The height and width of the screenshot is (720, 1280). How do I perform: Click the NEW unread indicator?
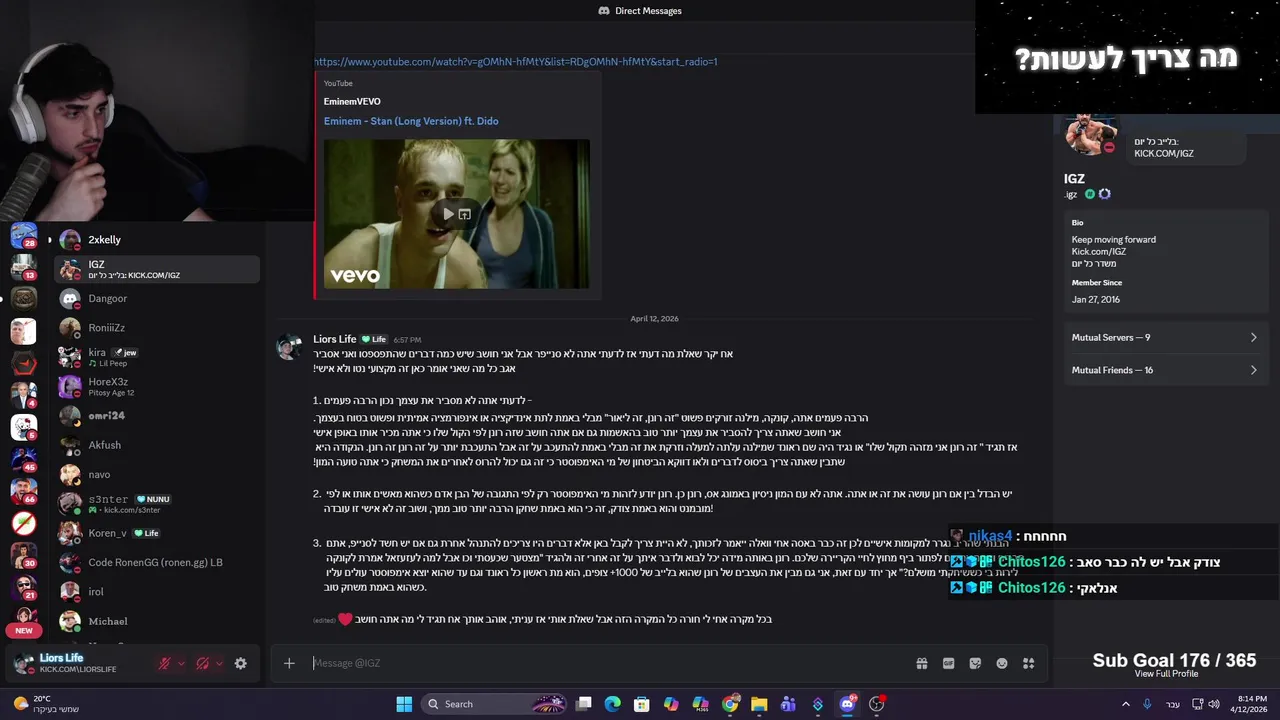click(x=24, y=630)
